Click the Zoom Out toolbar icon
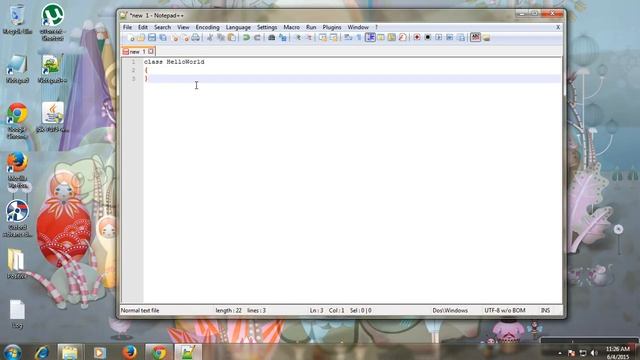This screenshot has width=640, height=360. point(309,38)
